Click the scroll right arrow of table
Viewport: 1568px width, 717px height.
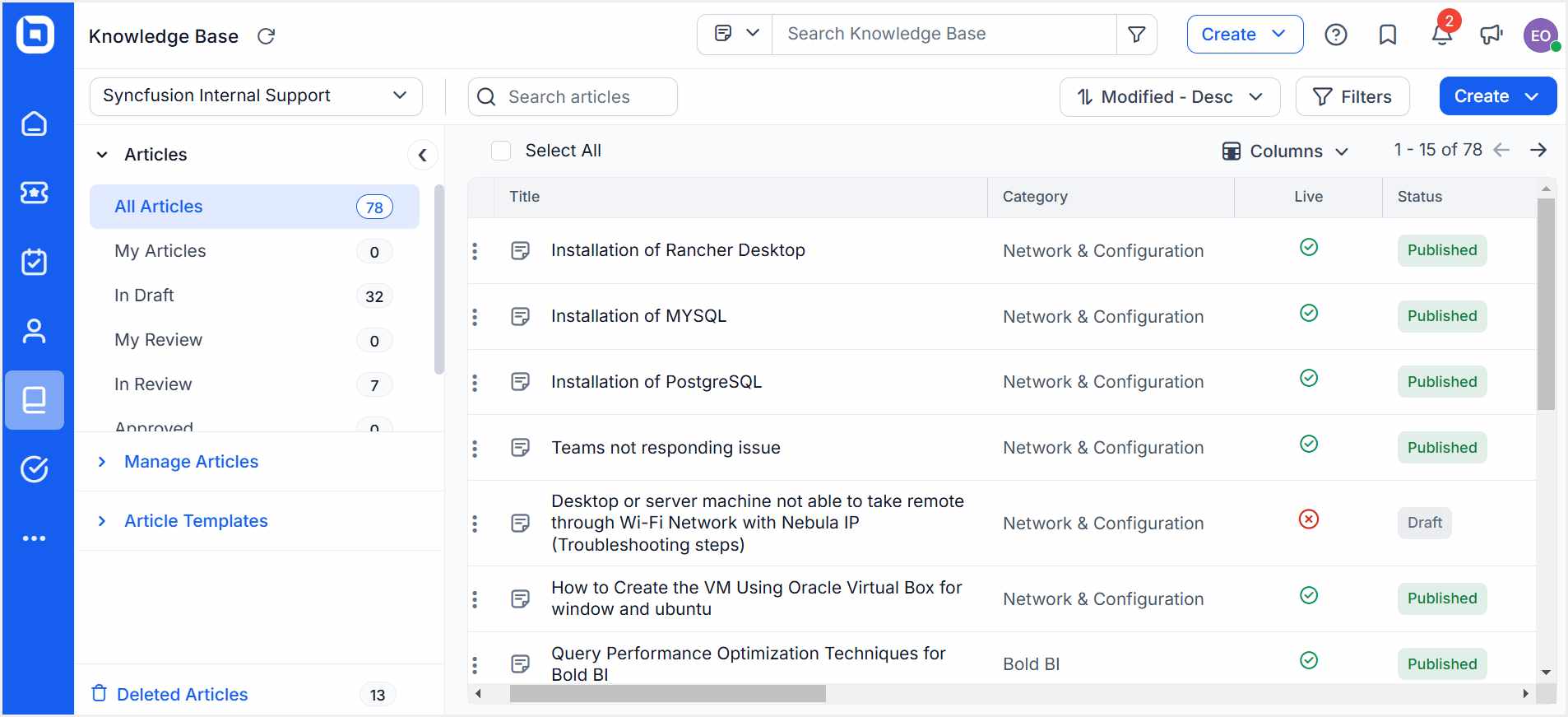(1525, 694)
